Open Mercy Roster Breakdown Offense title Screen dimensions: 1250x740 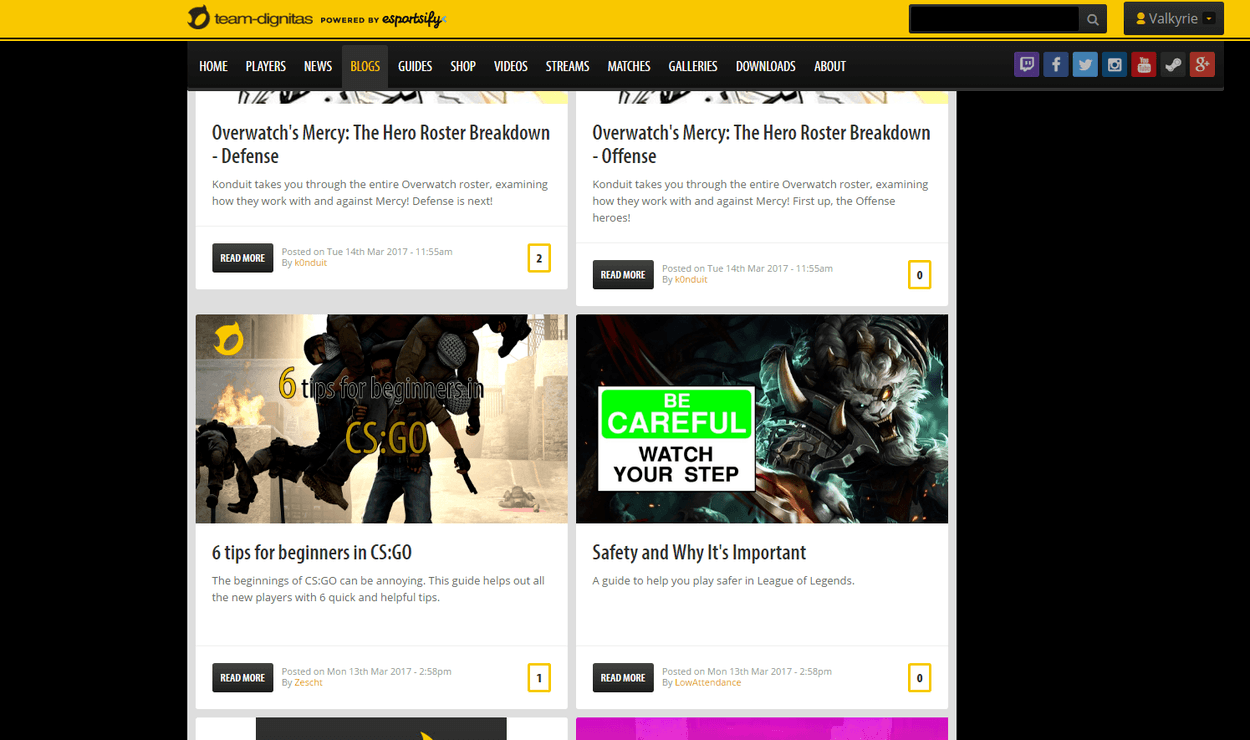(x=761, y=144)
